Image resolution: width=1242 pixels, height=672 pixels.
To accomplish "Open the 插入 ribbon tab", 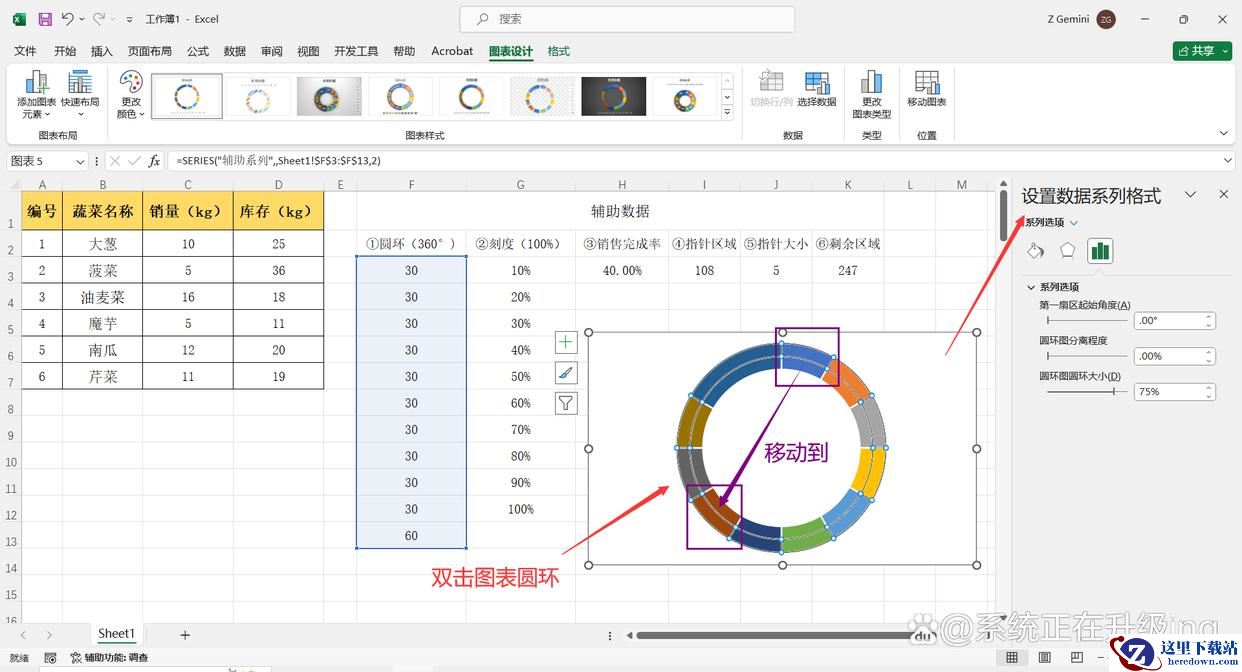I will 102,51.
